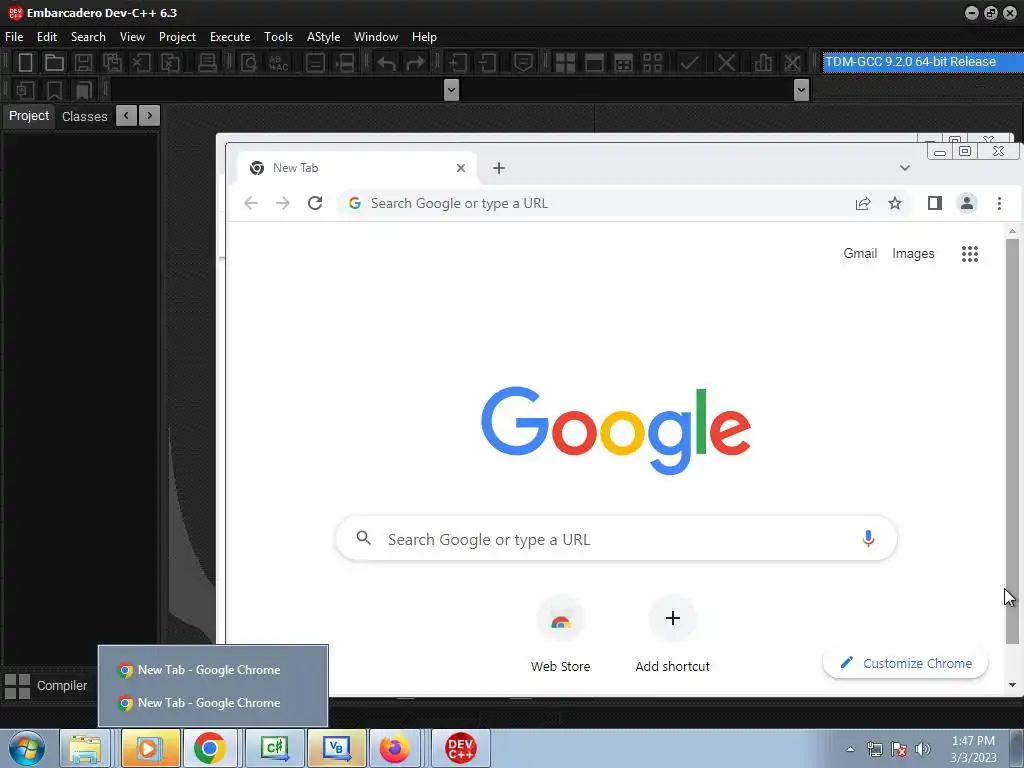
Task: Select the Project tab in side panel
Action: 29,116
